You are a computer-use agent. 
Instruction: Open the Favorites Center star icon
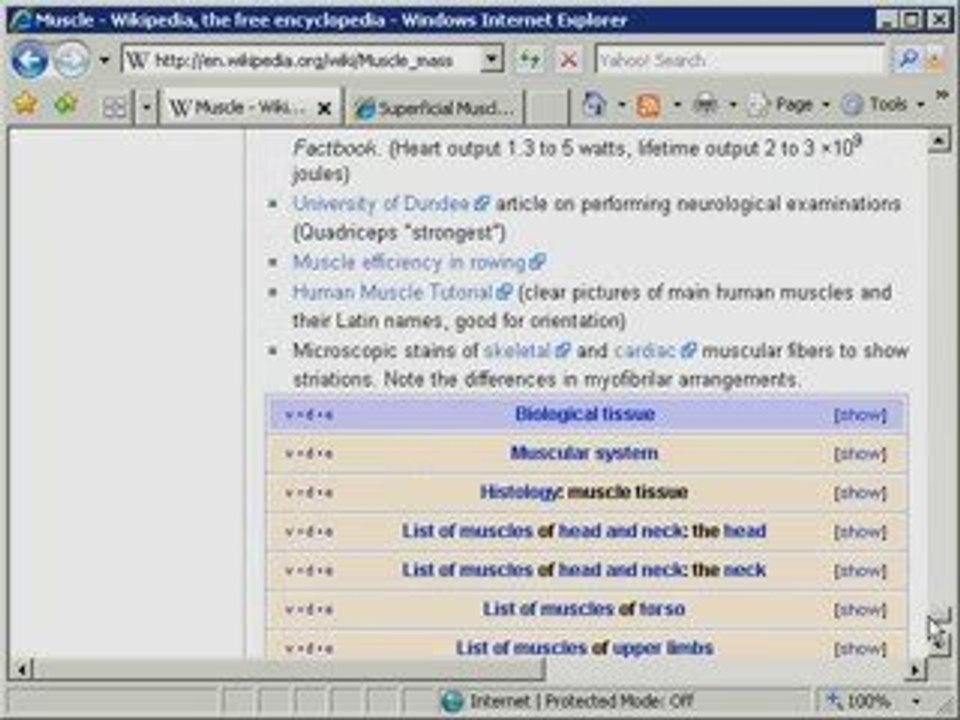pos(25,105)
